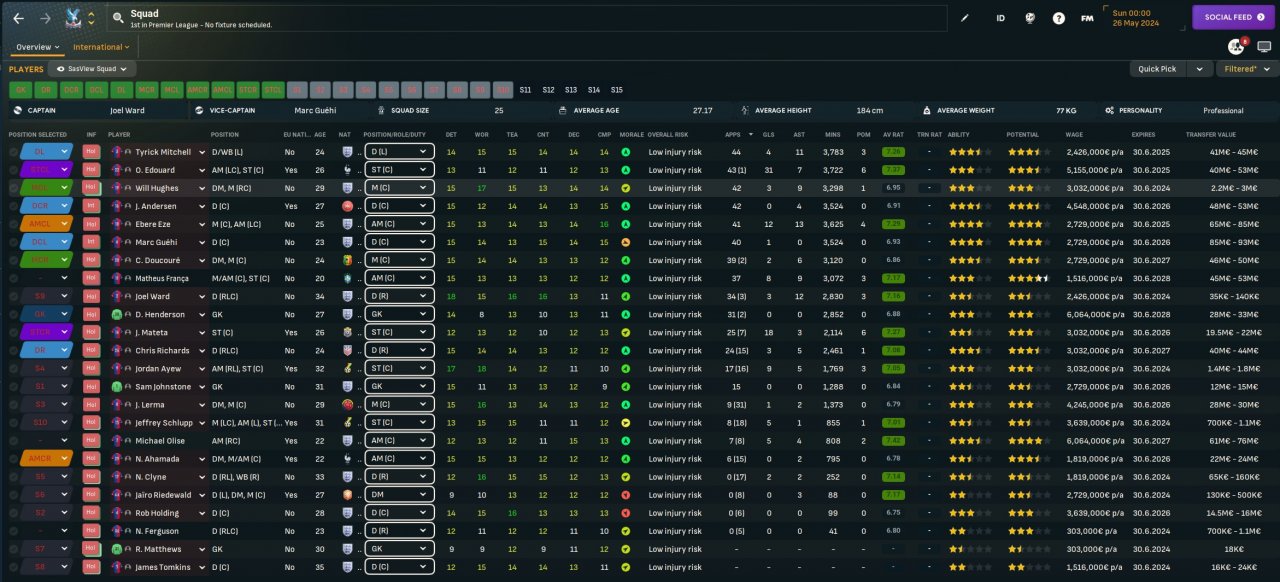Open the SasView Squad view dropdown

pyautogui.click(x=91, y=69)
